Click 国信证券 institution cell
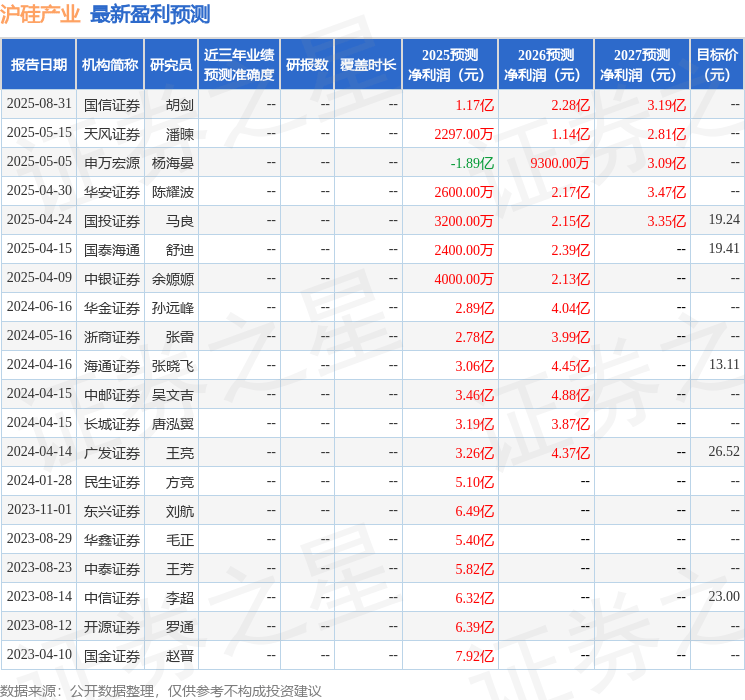Screen dimensions: 745x700 (112, 105)
